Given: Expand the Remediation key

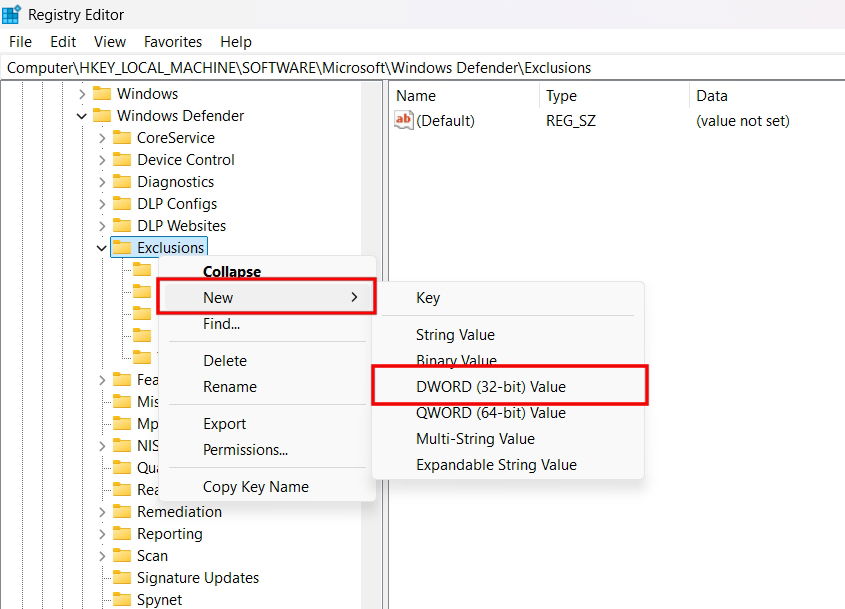Looking at the screenshot, I should pyautogui.click(x=100, y=511).
